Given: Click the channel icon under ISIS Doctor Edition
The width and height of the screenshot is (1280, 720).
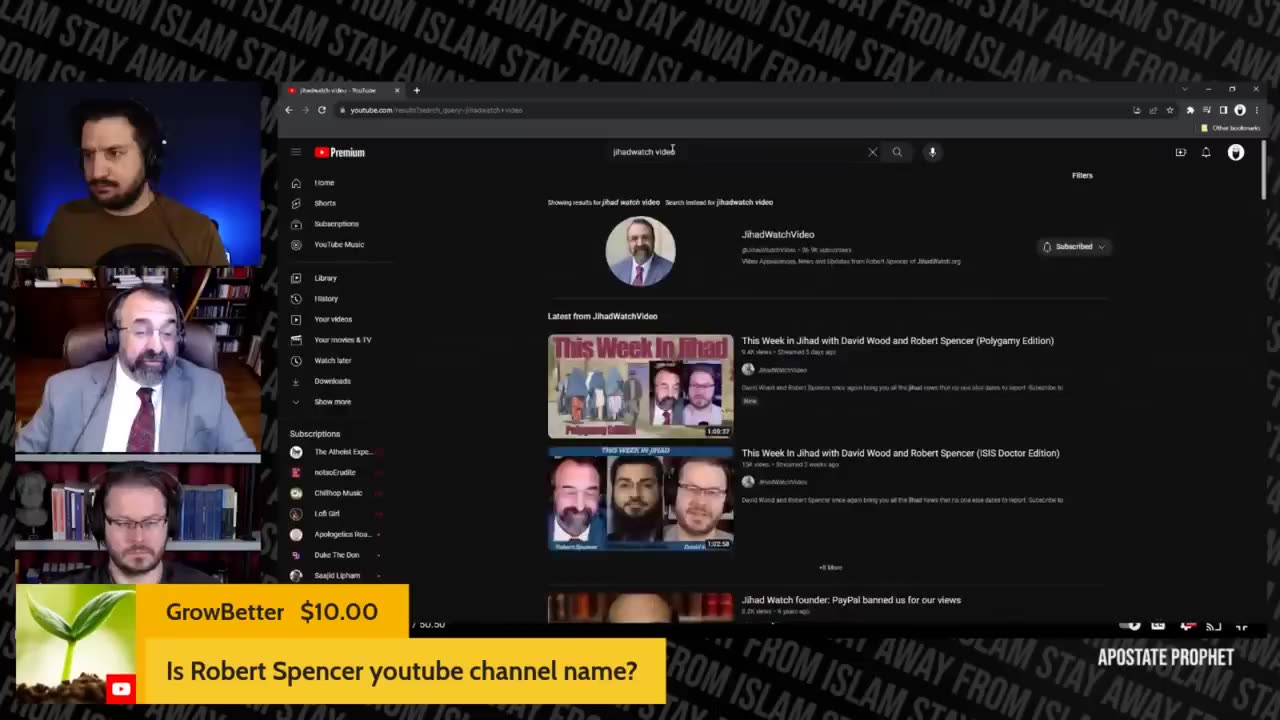Looking at the screenshot, I should click(x=748, y=482).
